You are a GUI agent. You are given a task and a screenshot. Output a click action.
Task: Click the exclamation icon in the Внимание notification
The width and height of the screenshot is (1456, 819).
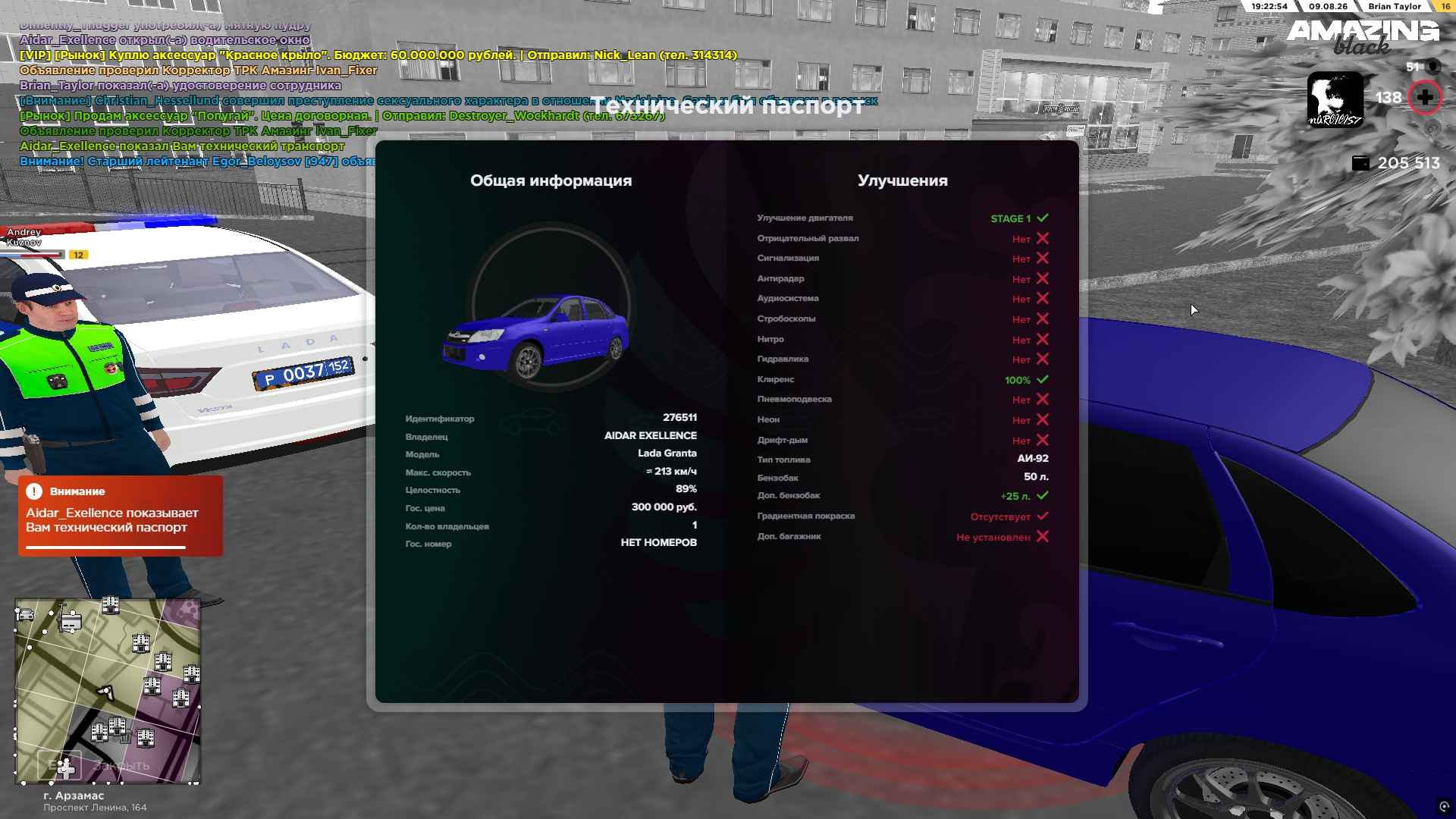tap(34, 491)
